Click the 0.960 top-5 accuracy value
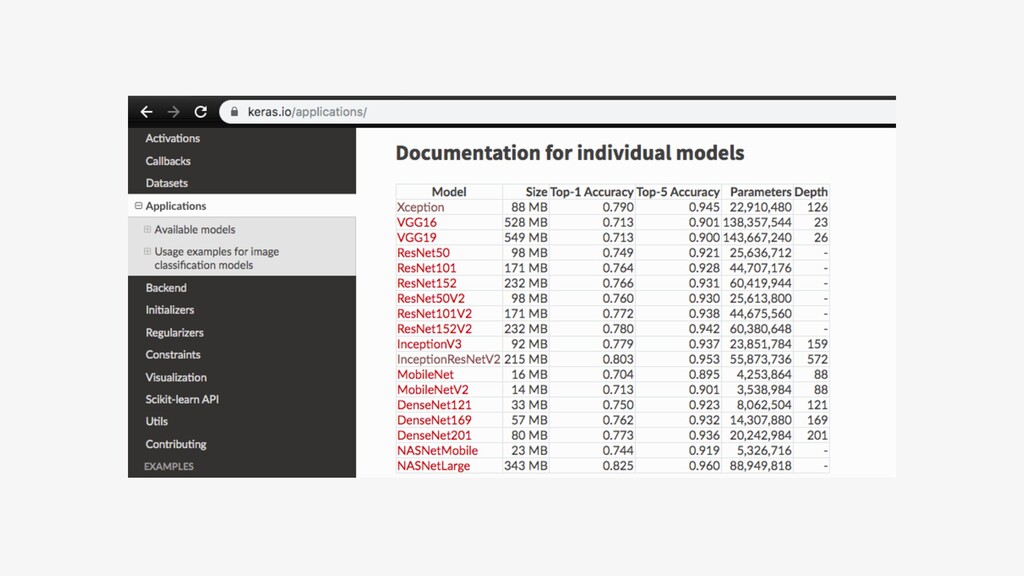Image resolution: width=1024 pixels, height=576 pixels. tap(704, 466)
